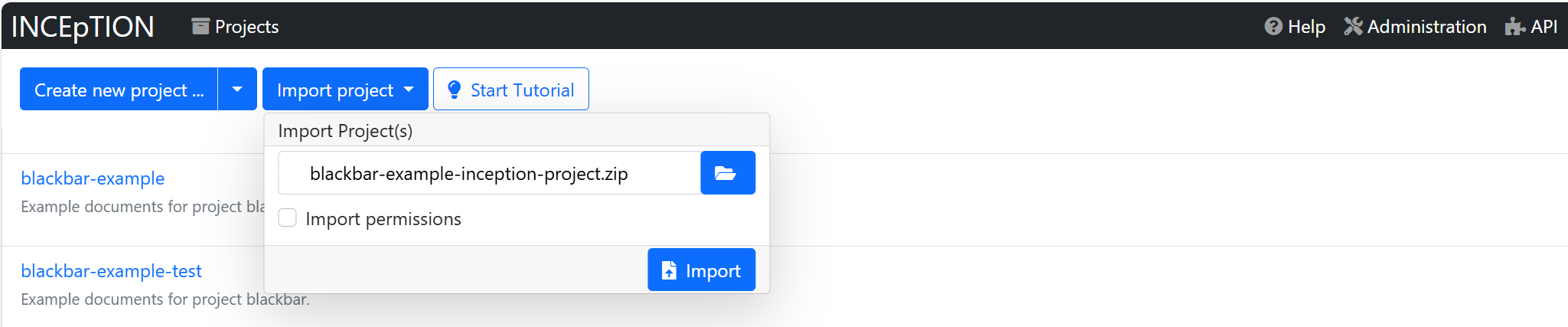Viewport: 1568px width, 327px height.
Task: Expand the Create new project dropdown arrow
Action: 237,89
